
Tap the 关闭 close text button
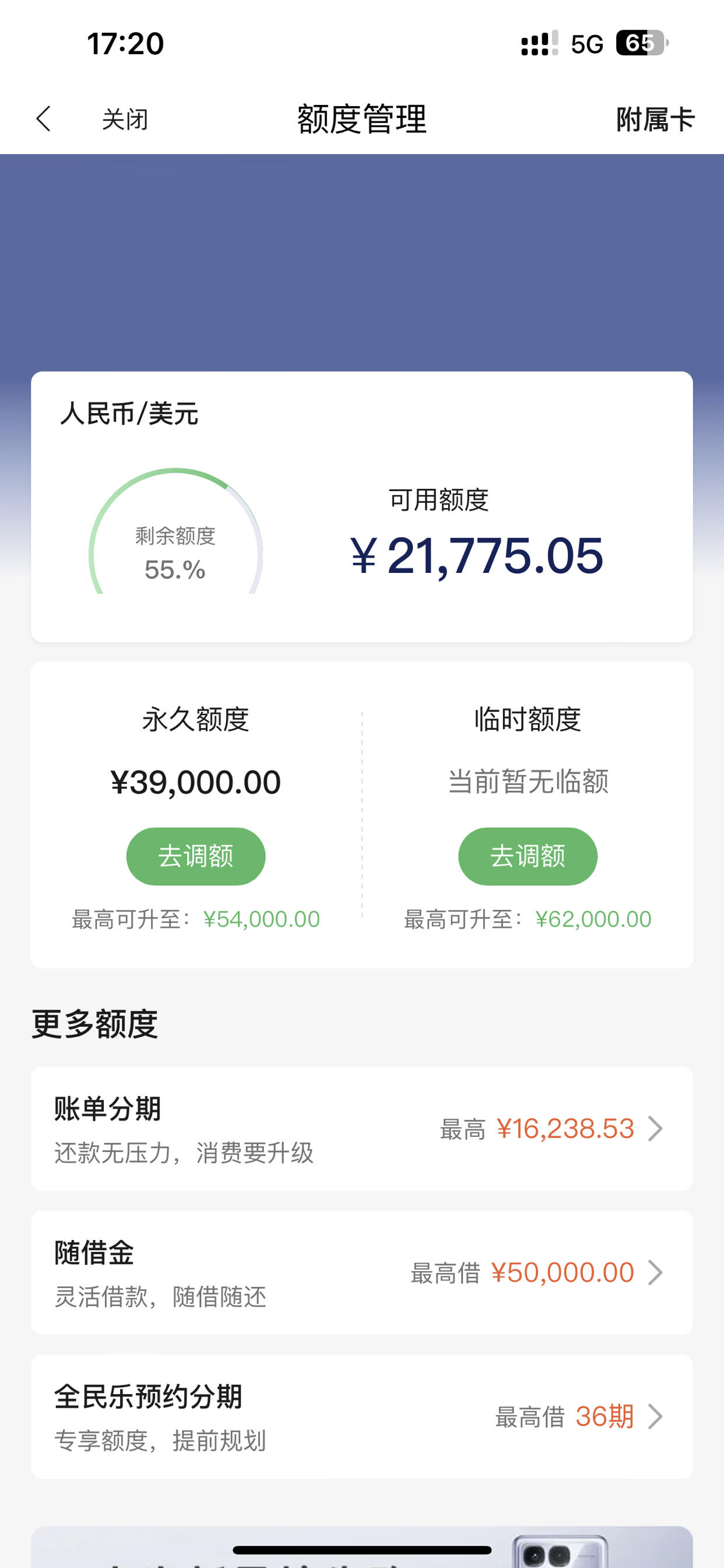(x=125, y=120)
